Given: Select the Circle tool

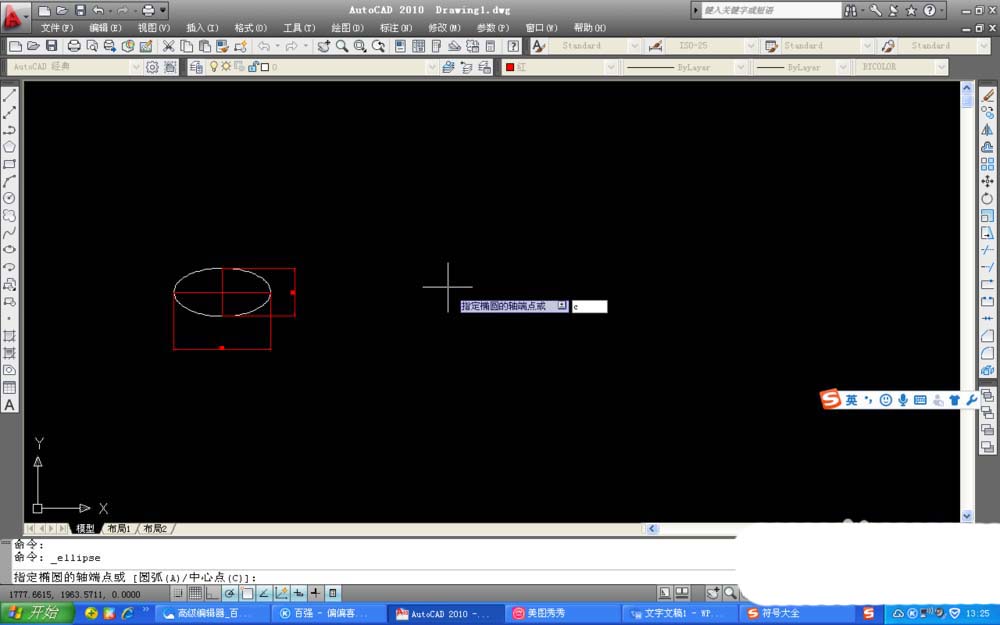Looking at the screenshot, I should [x=9, y=198].
